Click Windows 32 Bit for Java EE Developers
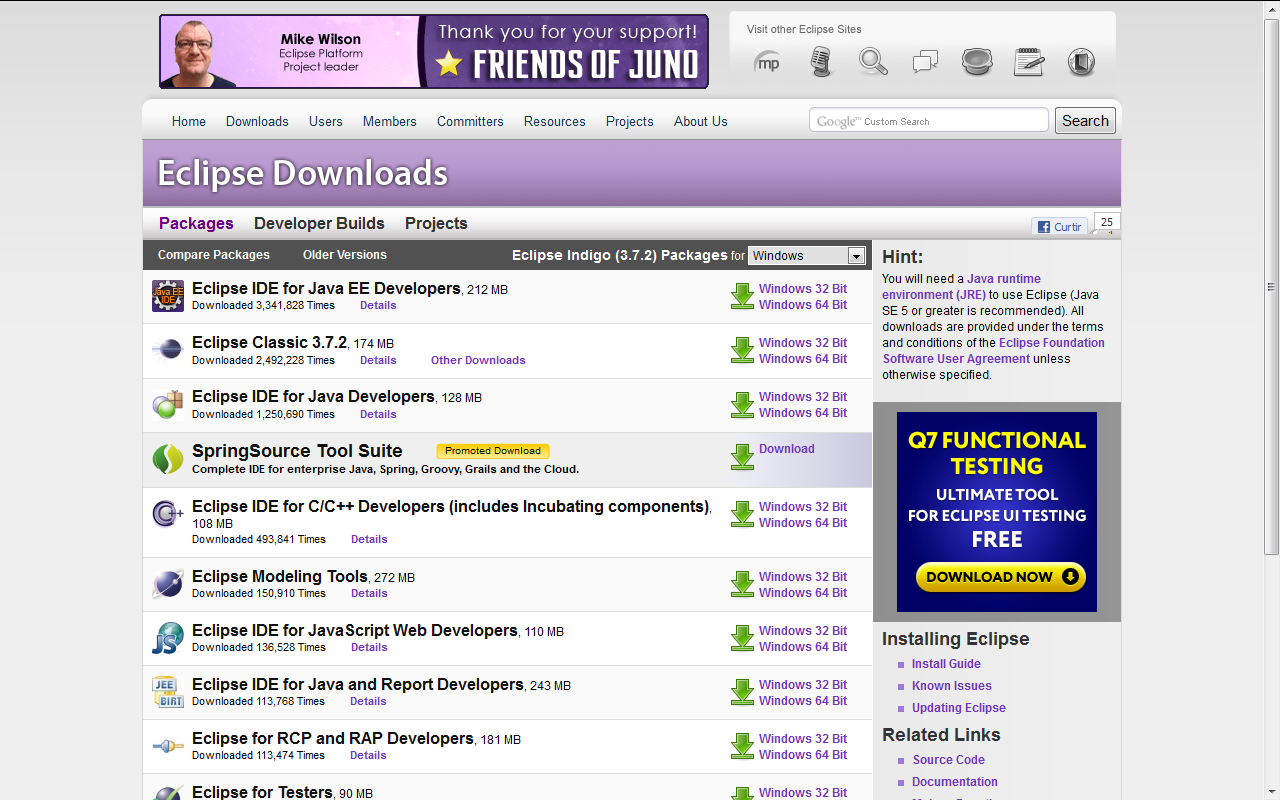Screen dimensions: 1280x800 [x=803, y=289]
